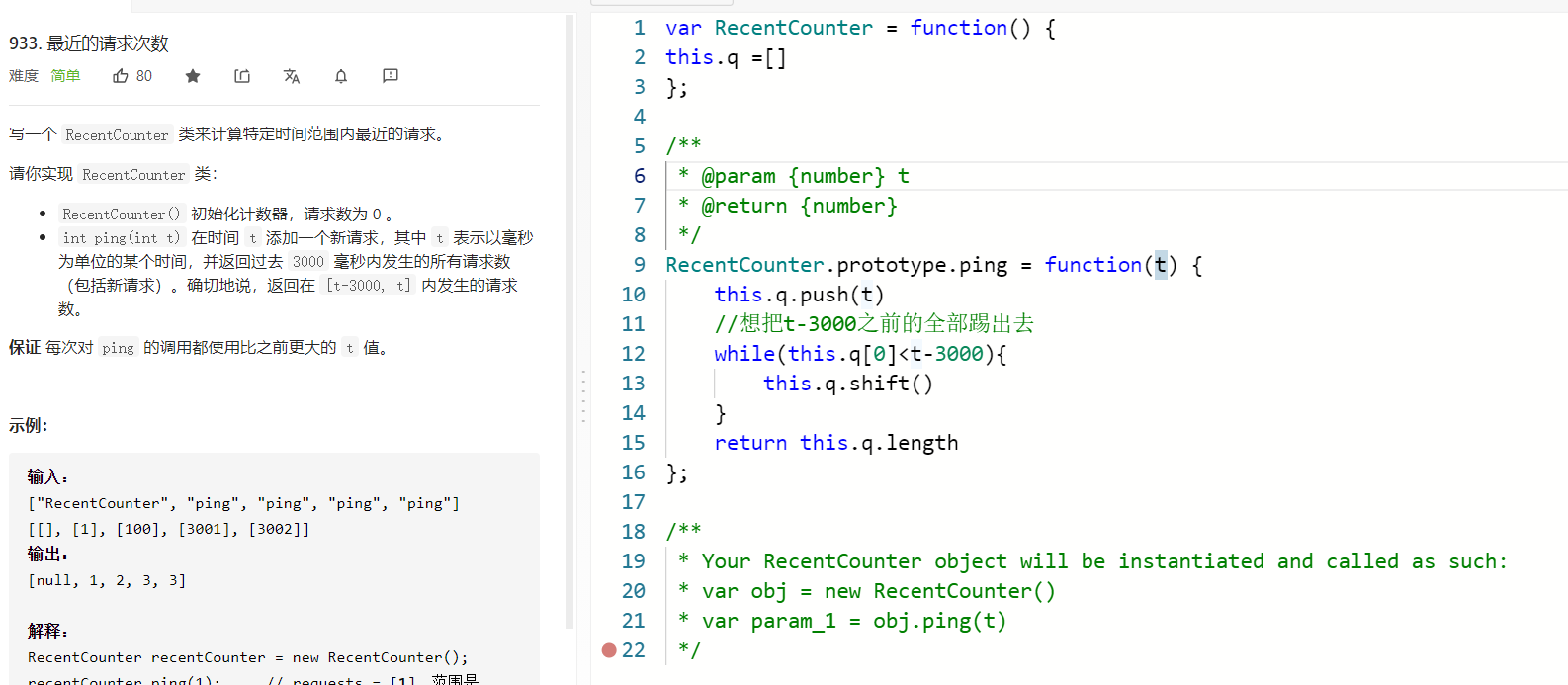
Task: Click the return this.q.length line
Action: pyautogui.click(x=836, y=443)
